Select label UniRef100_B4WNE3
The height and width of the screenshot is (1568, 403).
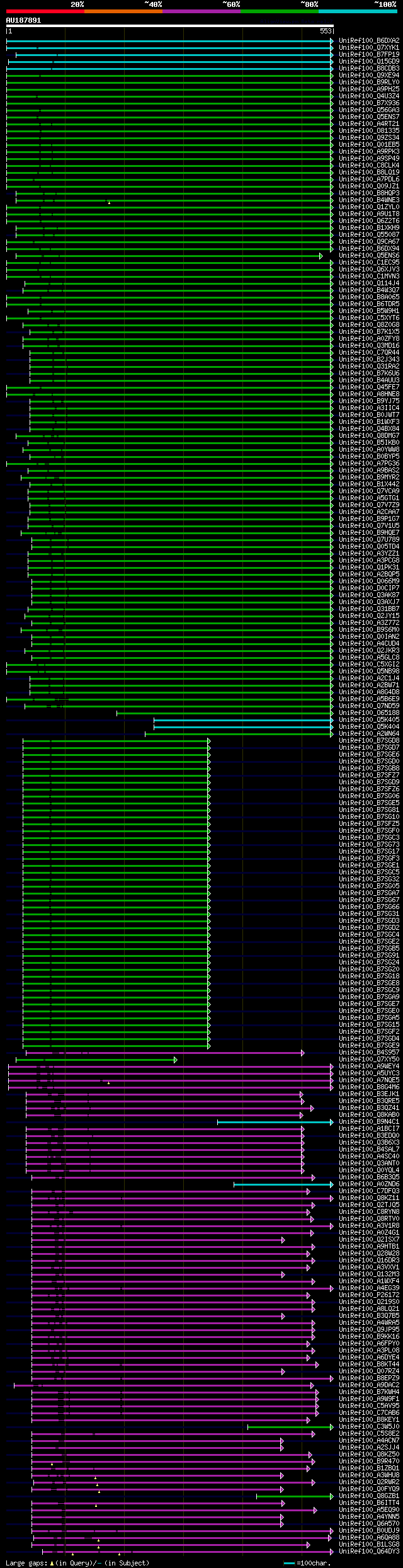369,200
